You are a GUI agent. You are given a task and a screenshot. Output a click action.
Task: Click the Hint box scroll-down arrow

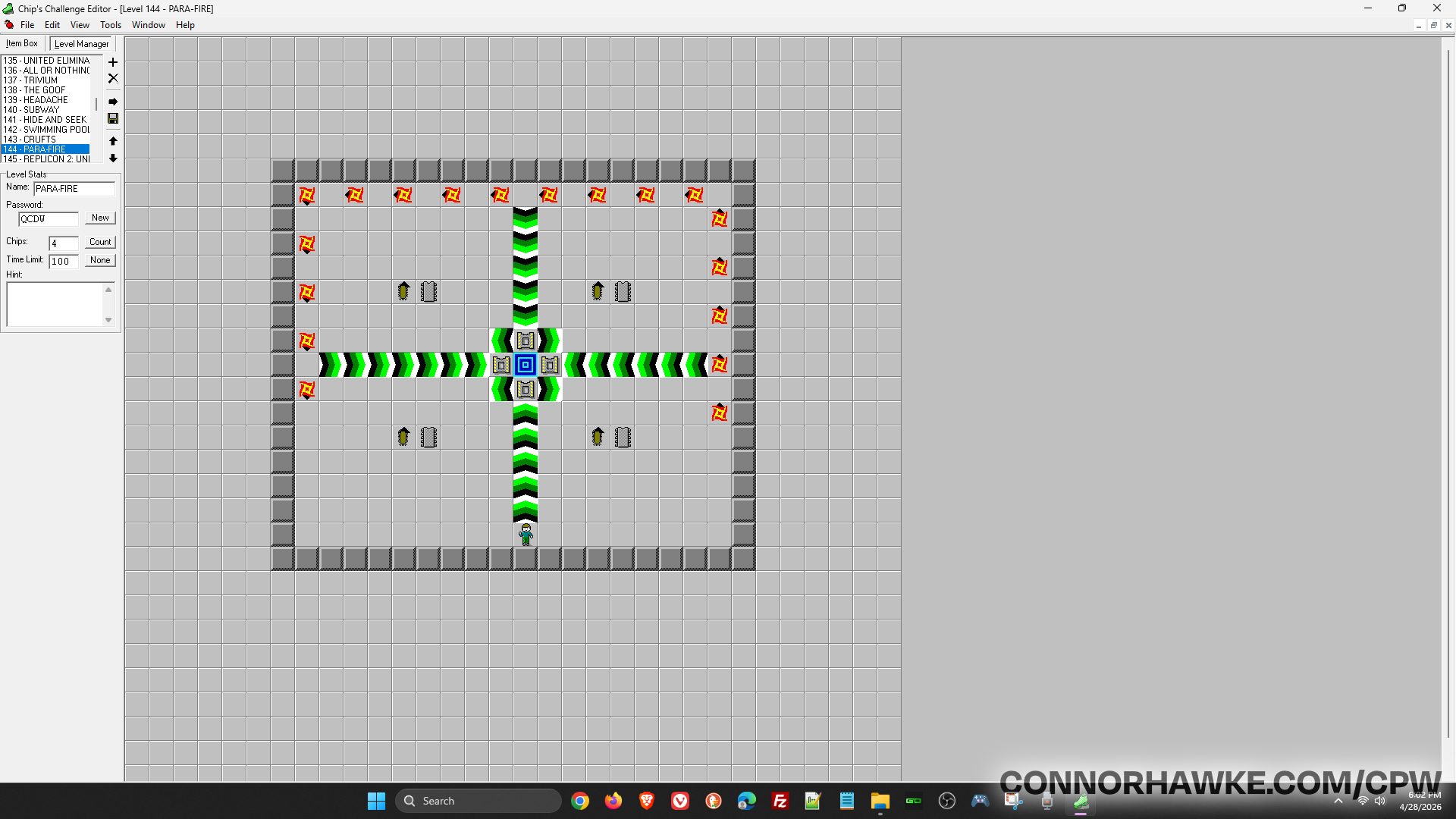coord(108,320)
